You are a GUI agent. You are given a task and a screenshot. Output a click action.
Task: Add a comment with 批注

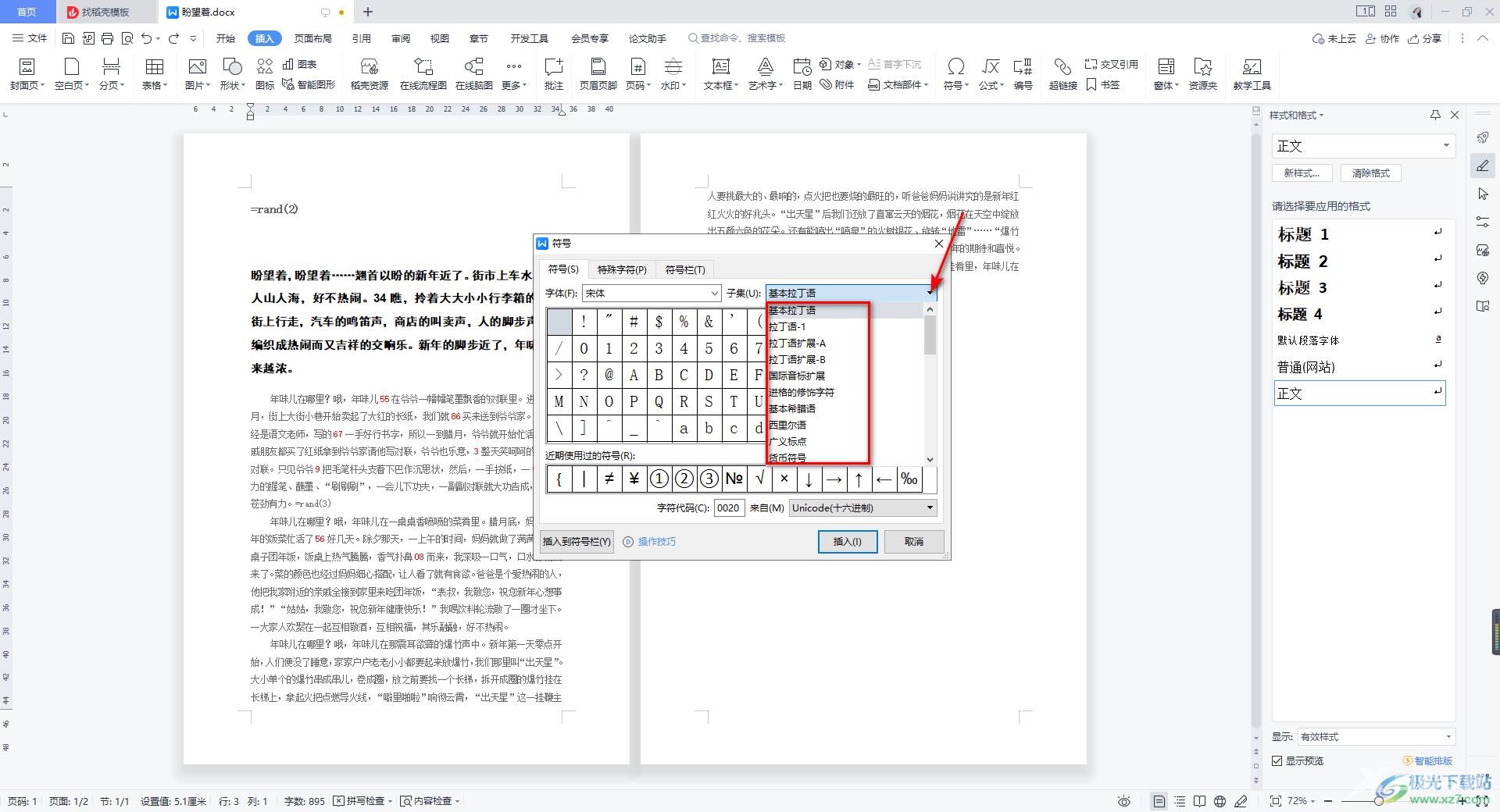tap(554, 74)
